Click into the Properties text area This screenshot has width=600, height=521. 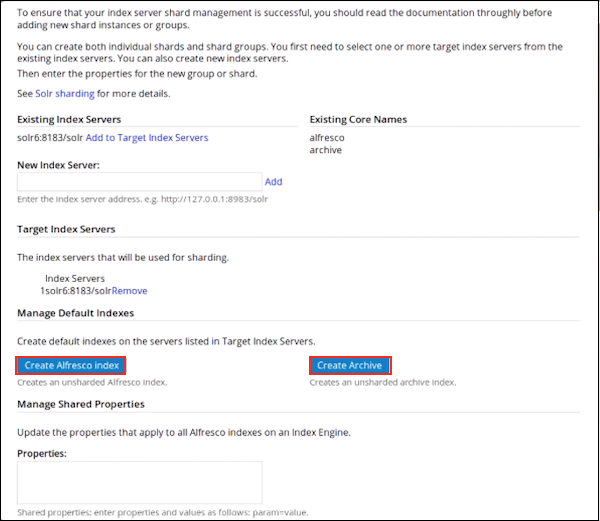point(139,482)
